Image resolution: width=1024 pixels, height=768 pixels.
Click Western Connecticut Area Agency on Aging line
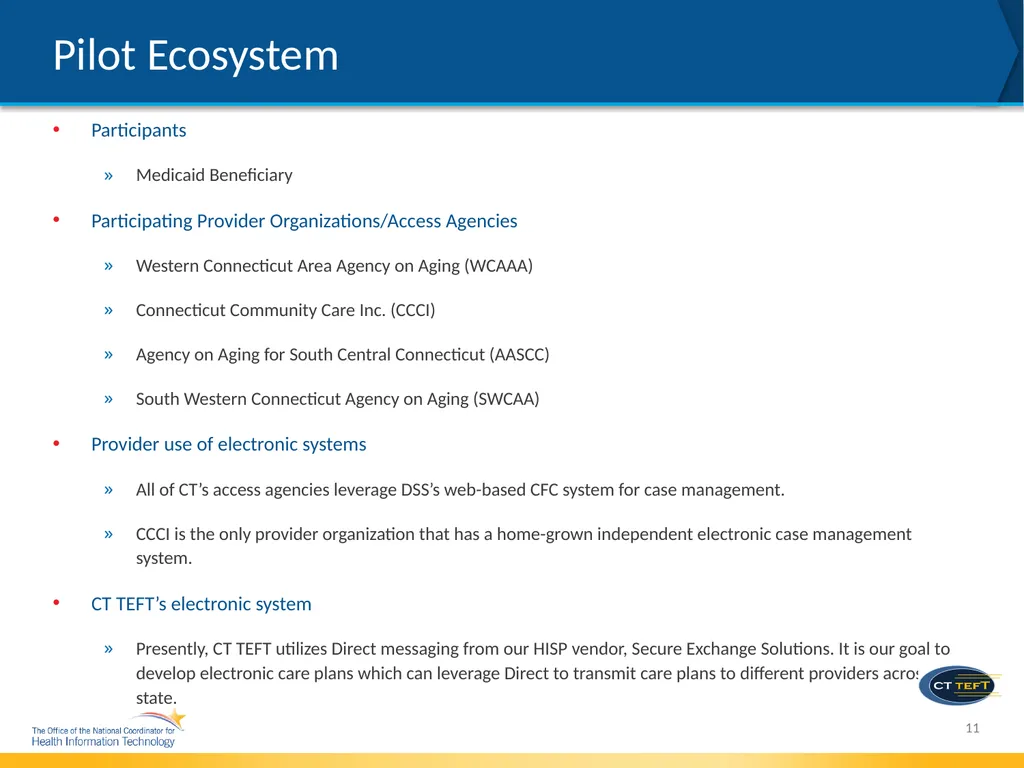pos(334,266)
